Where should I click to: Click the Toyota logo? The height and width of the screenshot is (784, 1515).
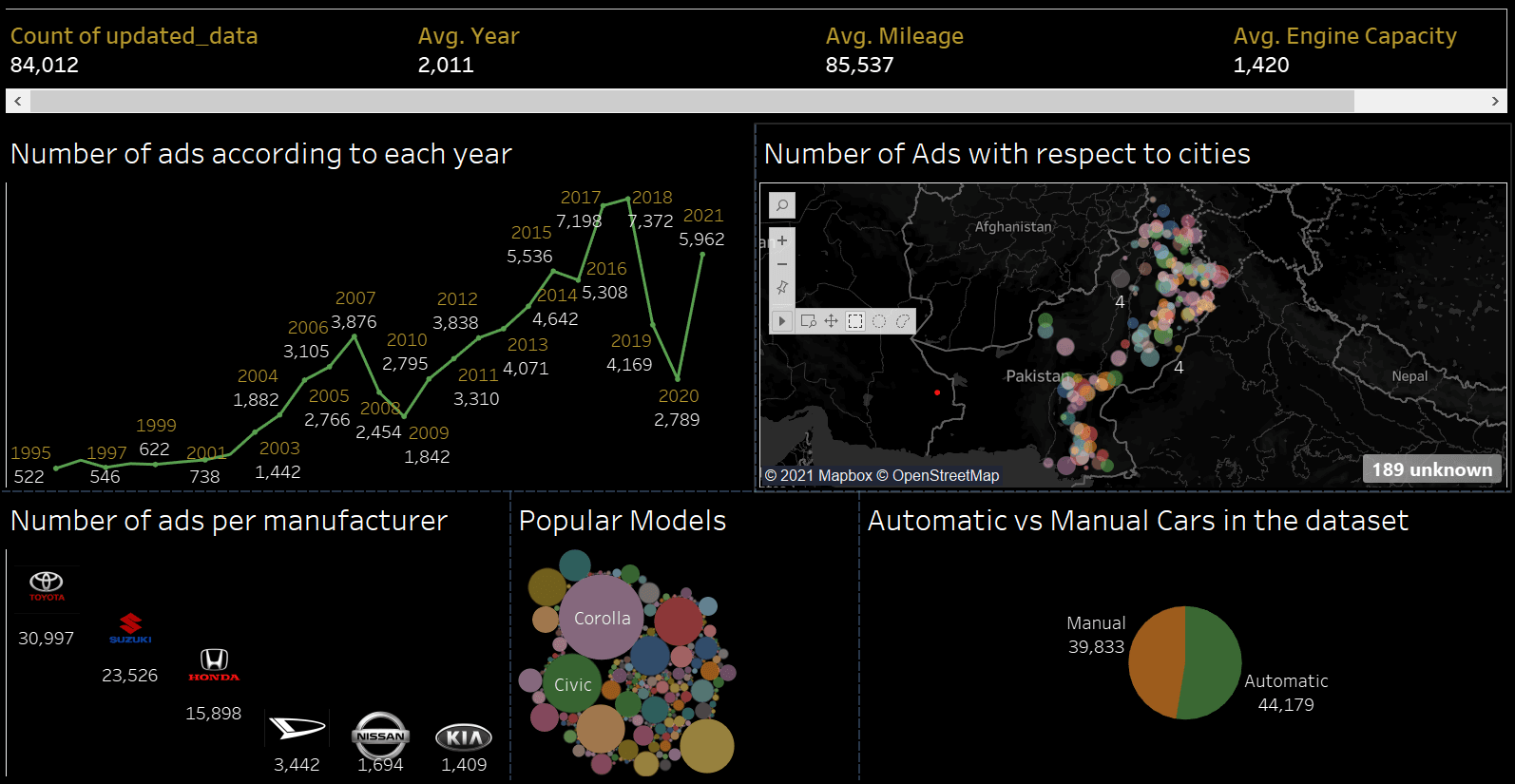[47, 586]
